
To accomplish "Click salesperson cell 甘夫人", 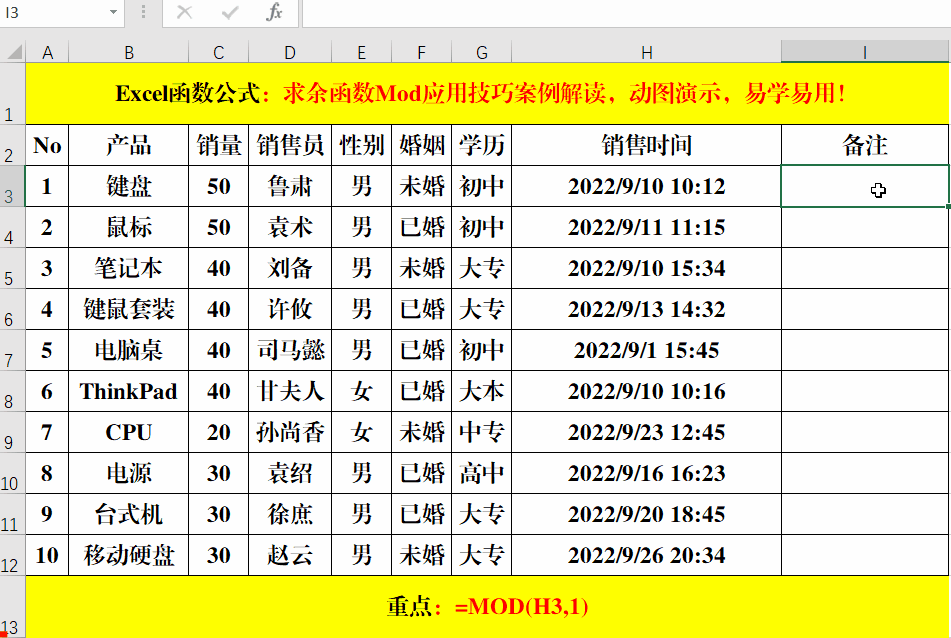I will click(x=290, y=391).
